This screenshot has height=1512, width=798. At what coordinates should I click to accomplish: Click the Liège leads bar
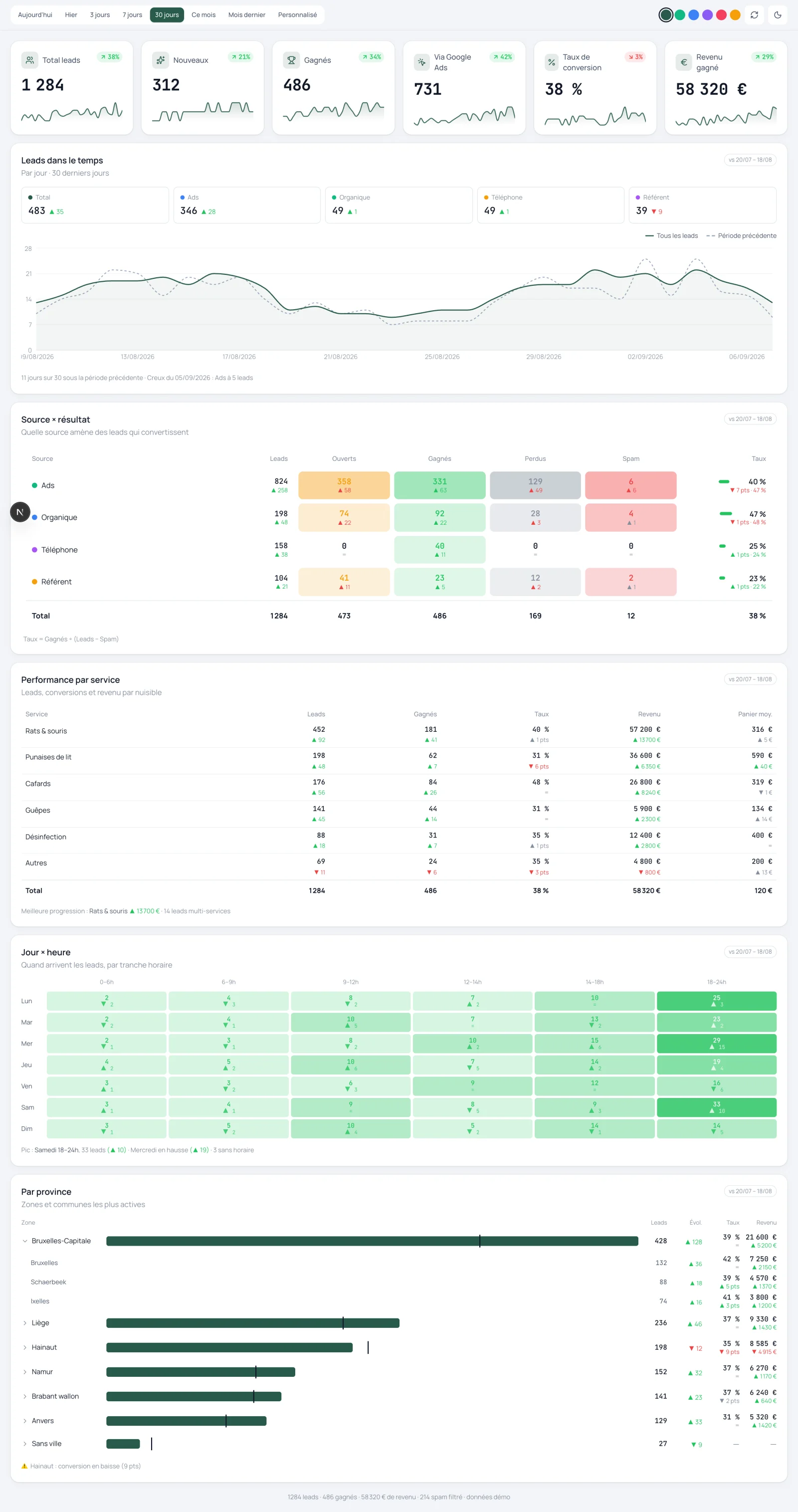253,1323
